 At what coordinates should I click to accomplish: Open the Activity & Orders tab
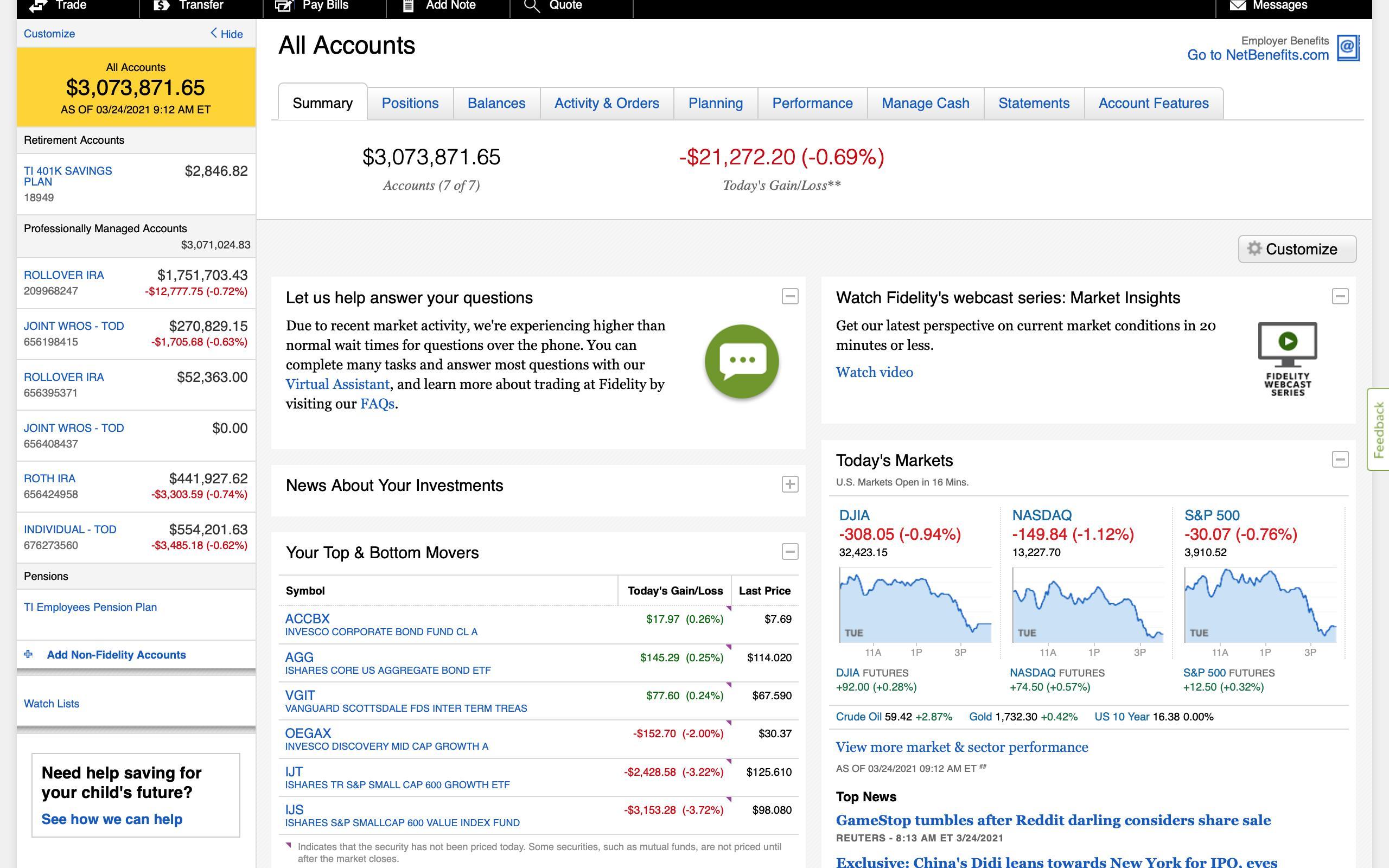[606, 103]
